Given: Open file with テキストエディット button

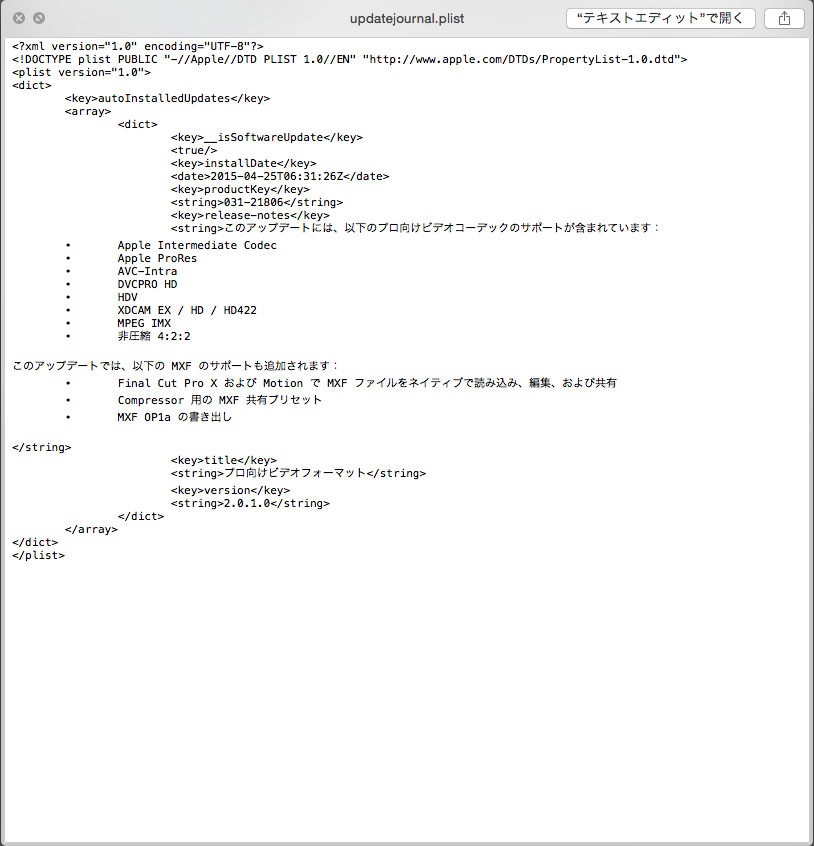Looking at the screenshot, I should tap(660, 18).
